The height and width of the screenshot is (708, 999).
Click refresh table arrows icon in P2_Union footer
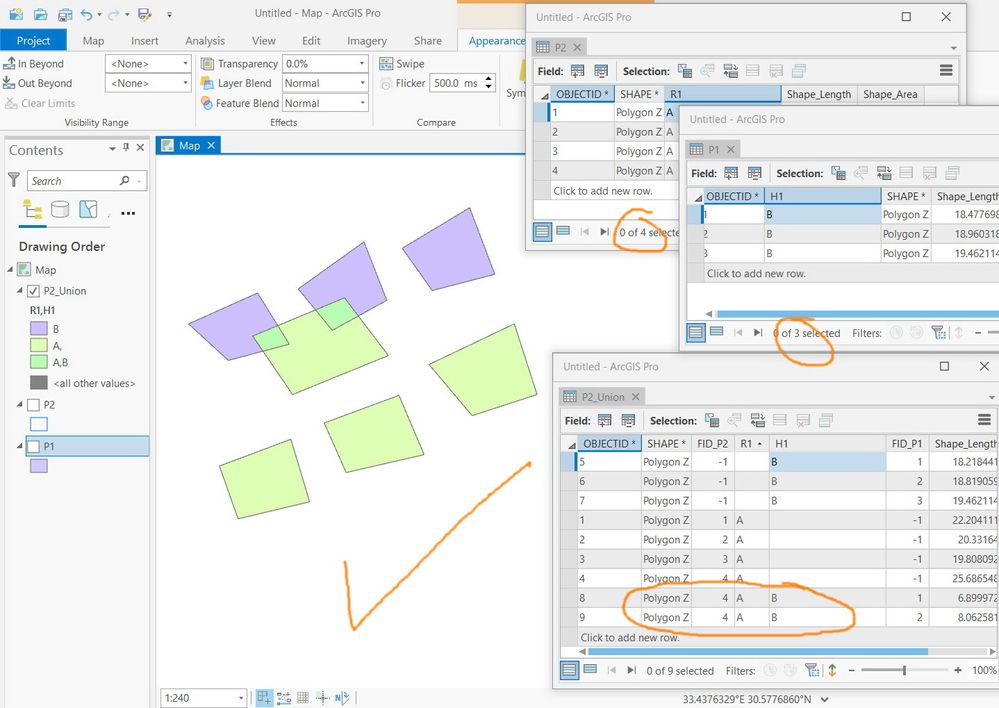[832, 670]
